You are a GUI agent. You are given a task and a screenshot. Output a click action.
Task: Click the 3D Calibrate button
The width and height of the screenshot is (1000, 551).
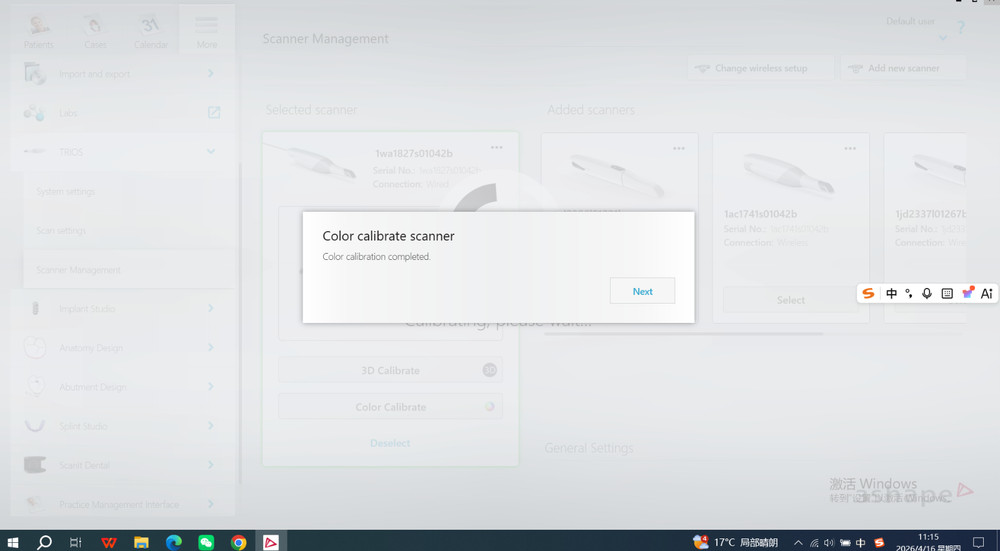click(390, 370)
